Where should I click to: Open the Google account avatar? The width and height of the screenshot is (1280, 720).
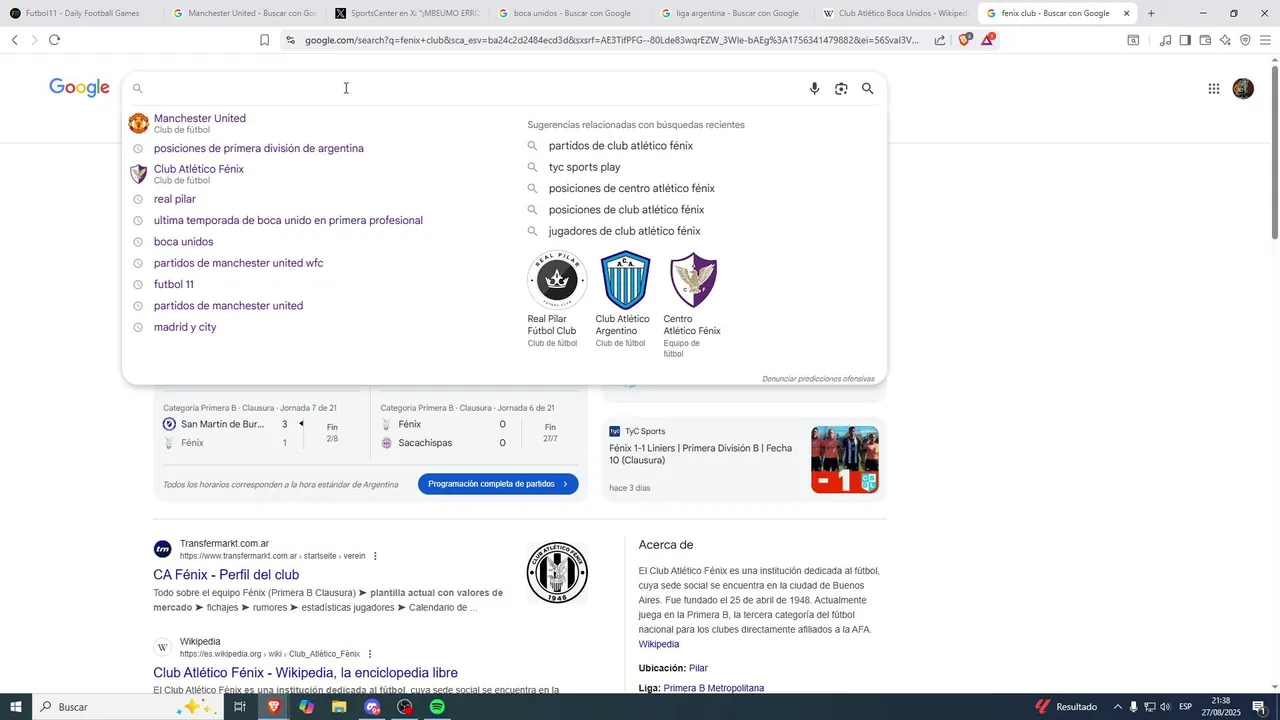[1243, 89]
